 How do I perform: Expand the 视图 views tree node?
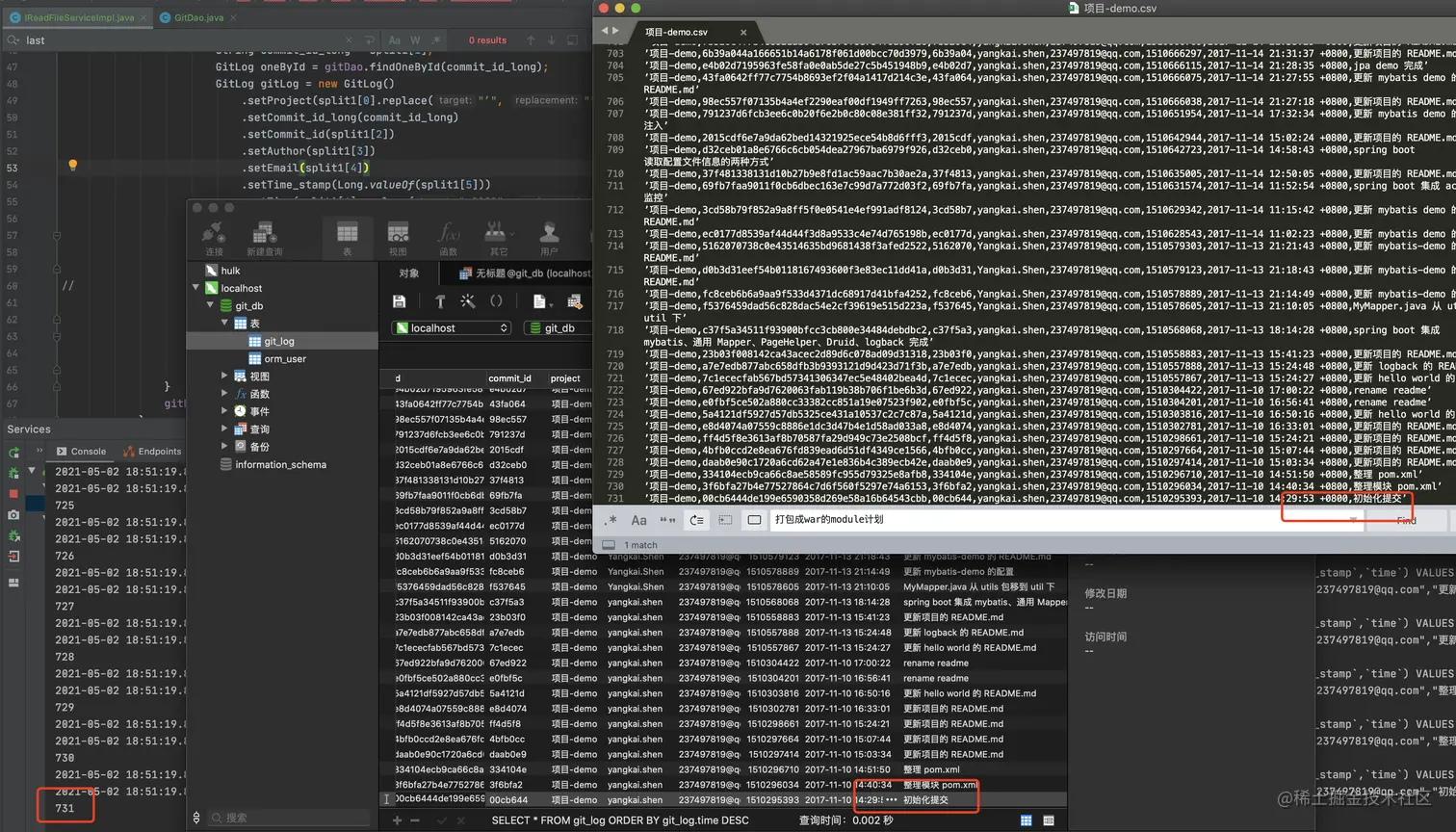[224, 376]
